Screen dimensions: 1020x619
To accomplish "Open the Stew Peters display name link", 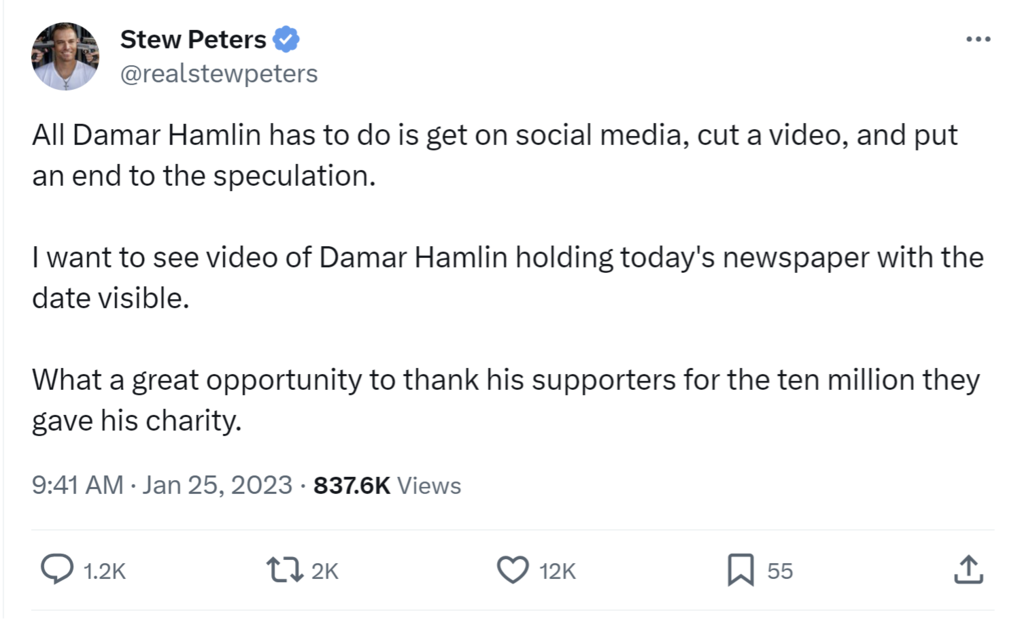I will (x=193, y=40).
